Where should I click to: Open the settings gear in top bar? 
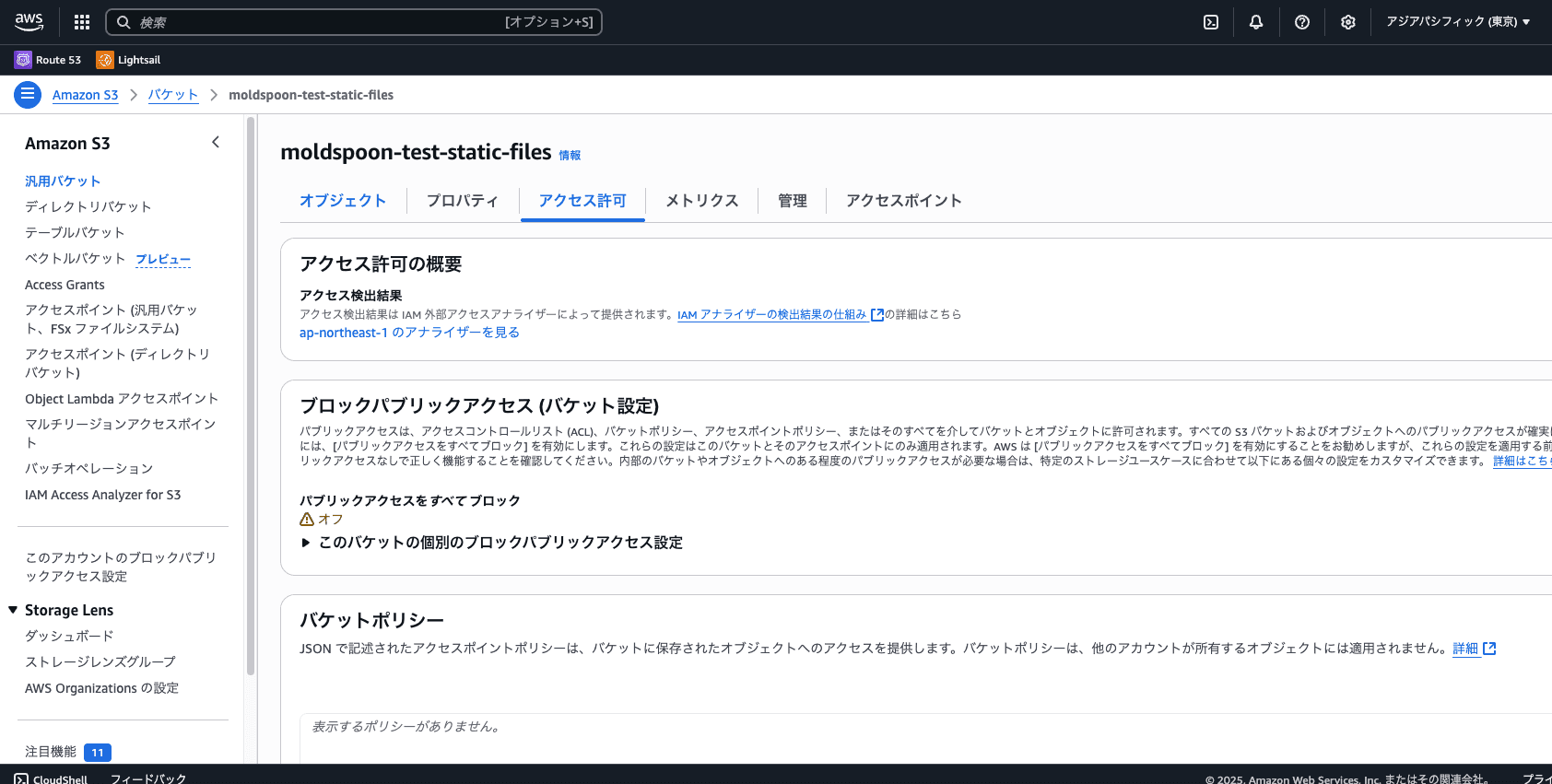point(1348,22)
